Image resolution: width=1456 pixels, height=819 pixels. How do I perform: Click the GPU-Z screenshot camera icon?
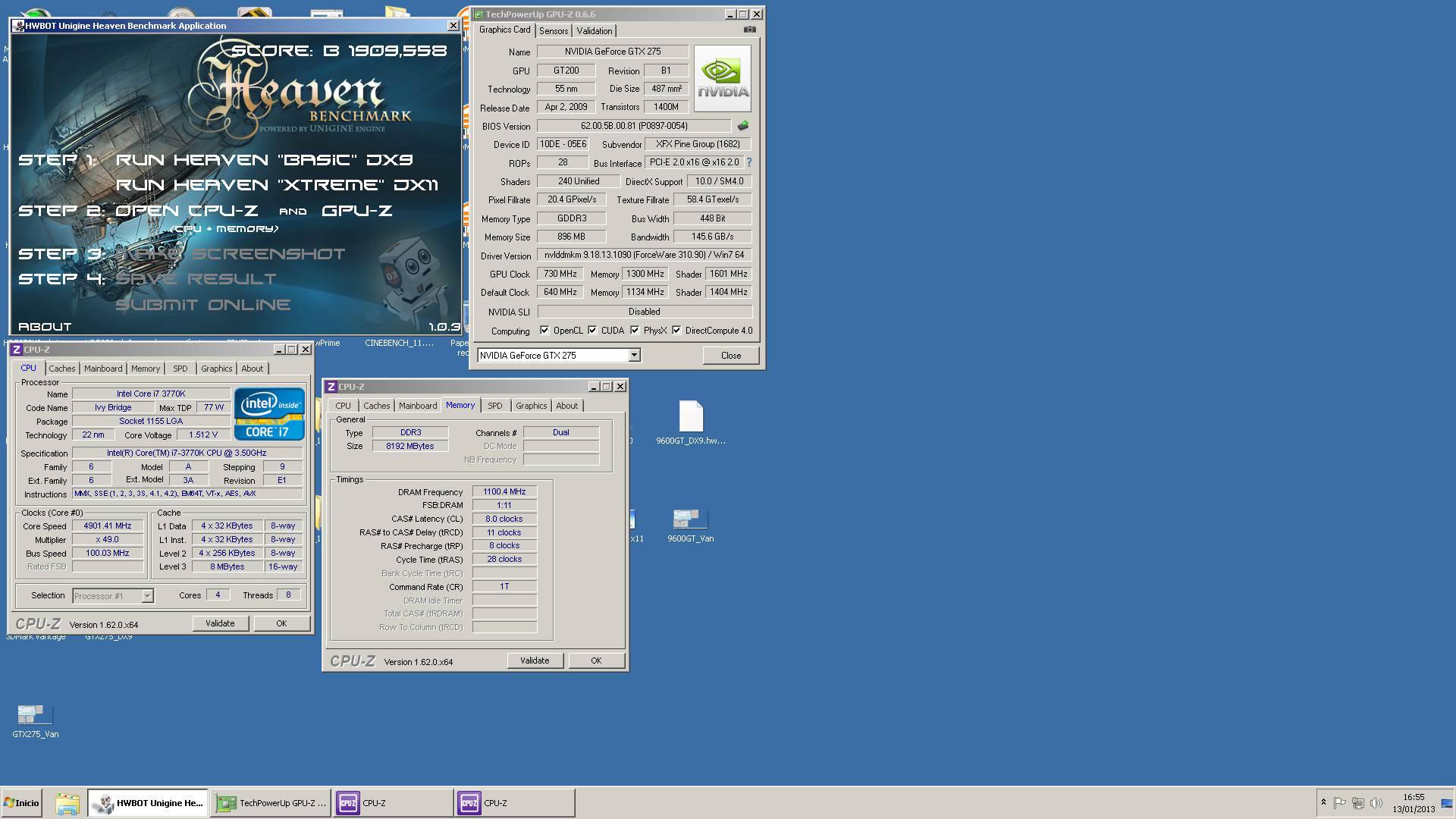749,30
